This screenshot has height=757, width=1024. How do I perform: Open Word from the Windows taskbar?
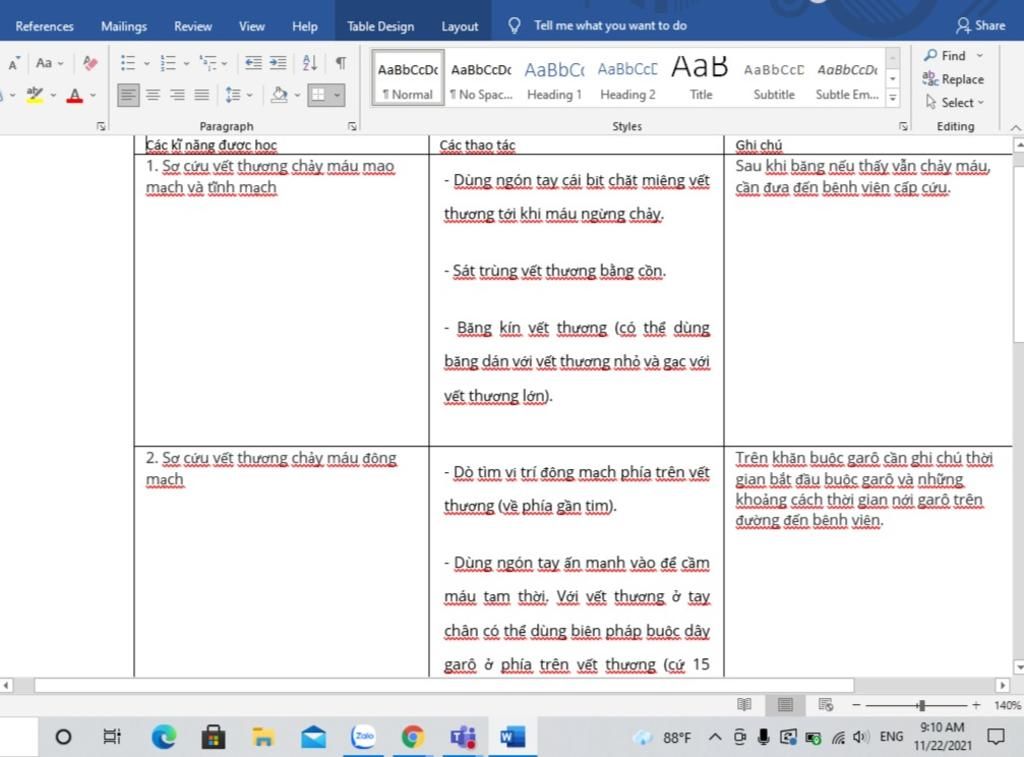(x=512, y=737)
